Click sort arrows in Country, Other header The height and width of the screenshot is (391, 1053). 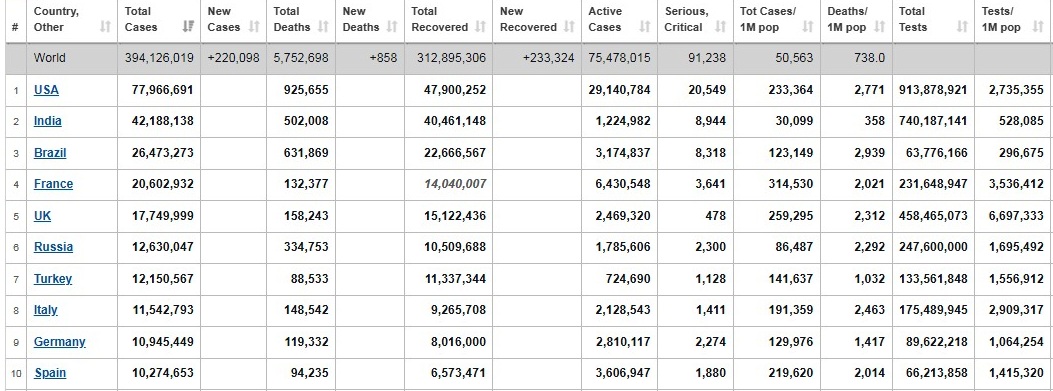[105, 27]
